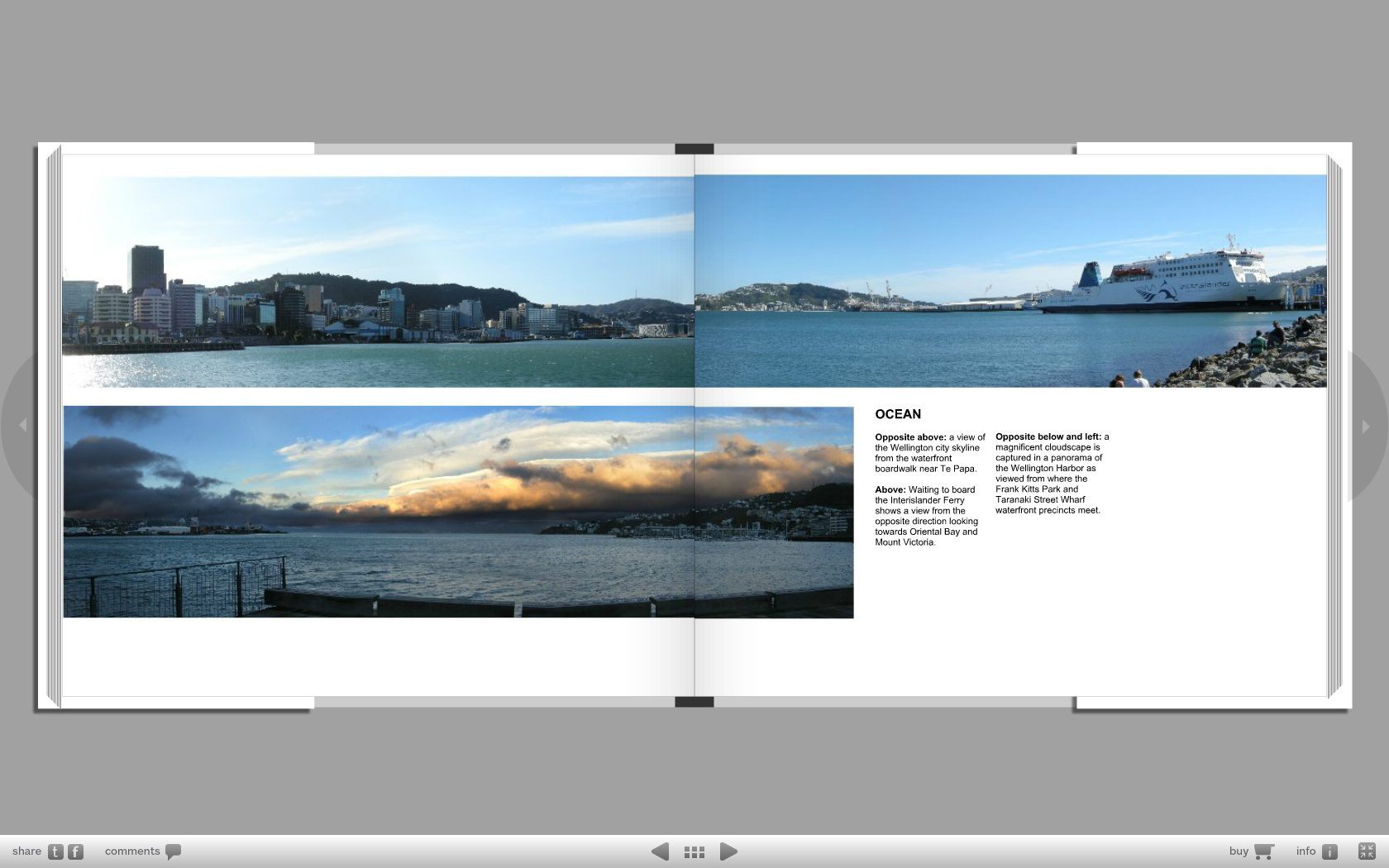This screenshot has height=868, width=1389.
Task: Flip back using left edge arrow
Action: pos(23,425)
